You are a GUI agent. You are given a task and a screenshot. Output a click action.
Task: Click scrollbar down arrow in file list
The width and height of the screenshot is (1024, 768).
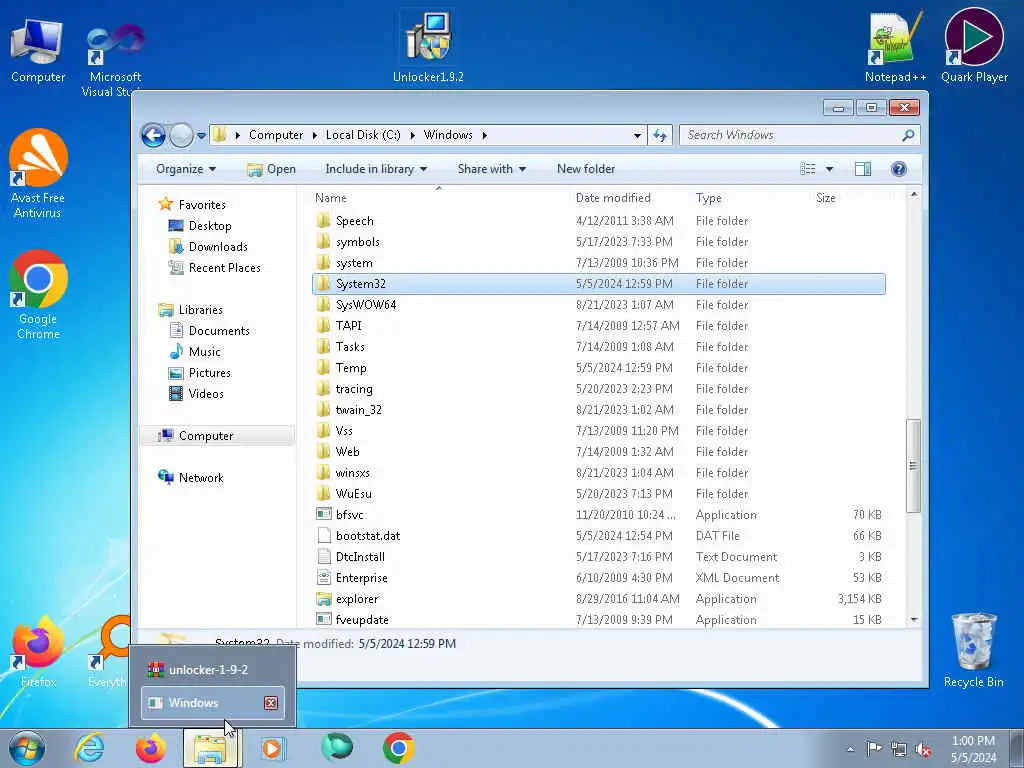(x=914, y=620)
